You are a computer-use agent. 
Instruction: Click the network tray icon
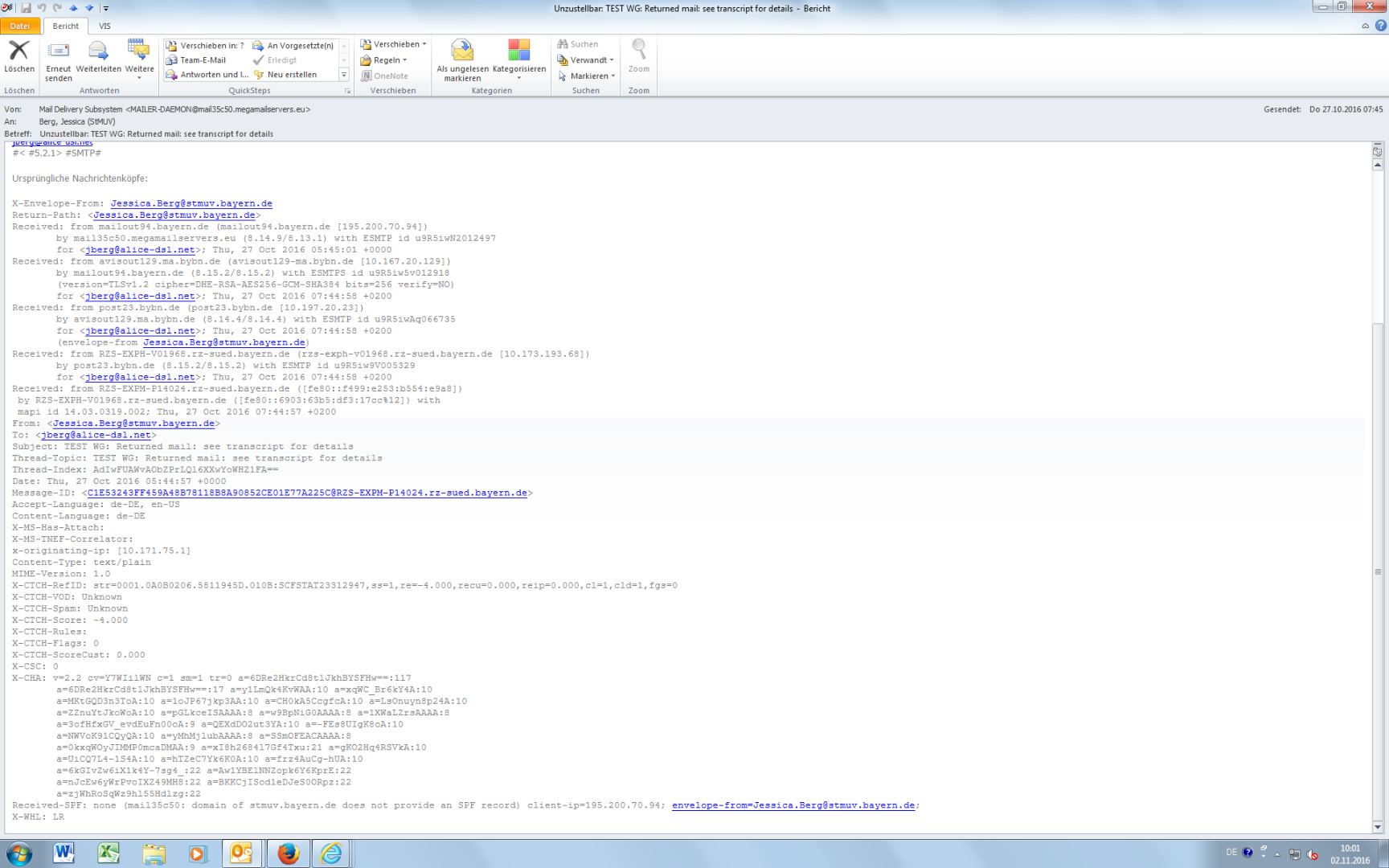pos(1294,854)
